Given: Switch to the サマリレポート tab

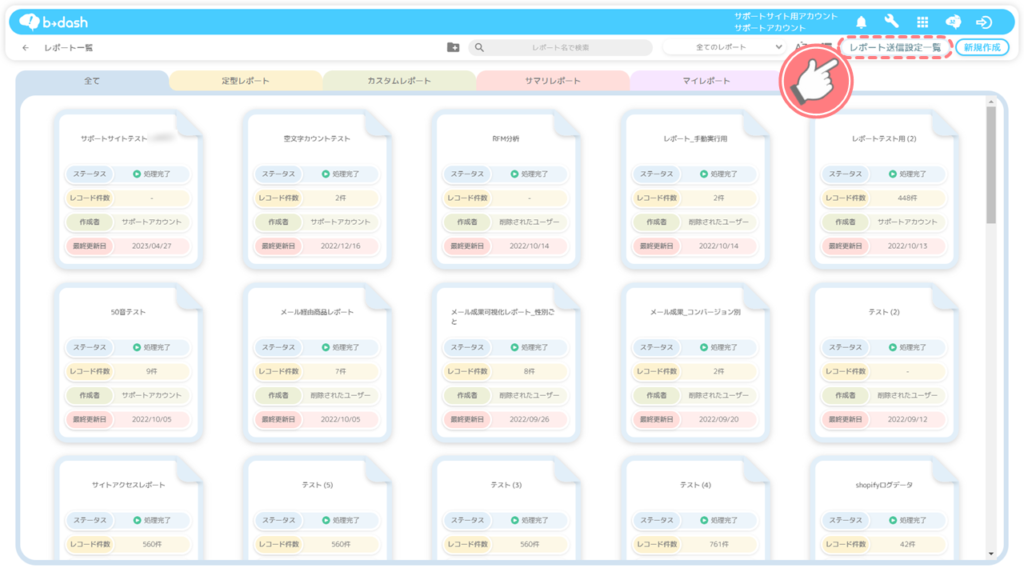Looking at the screenshot, I should [552, 81].
